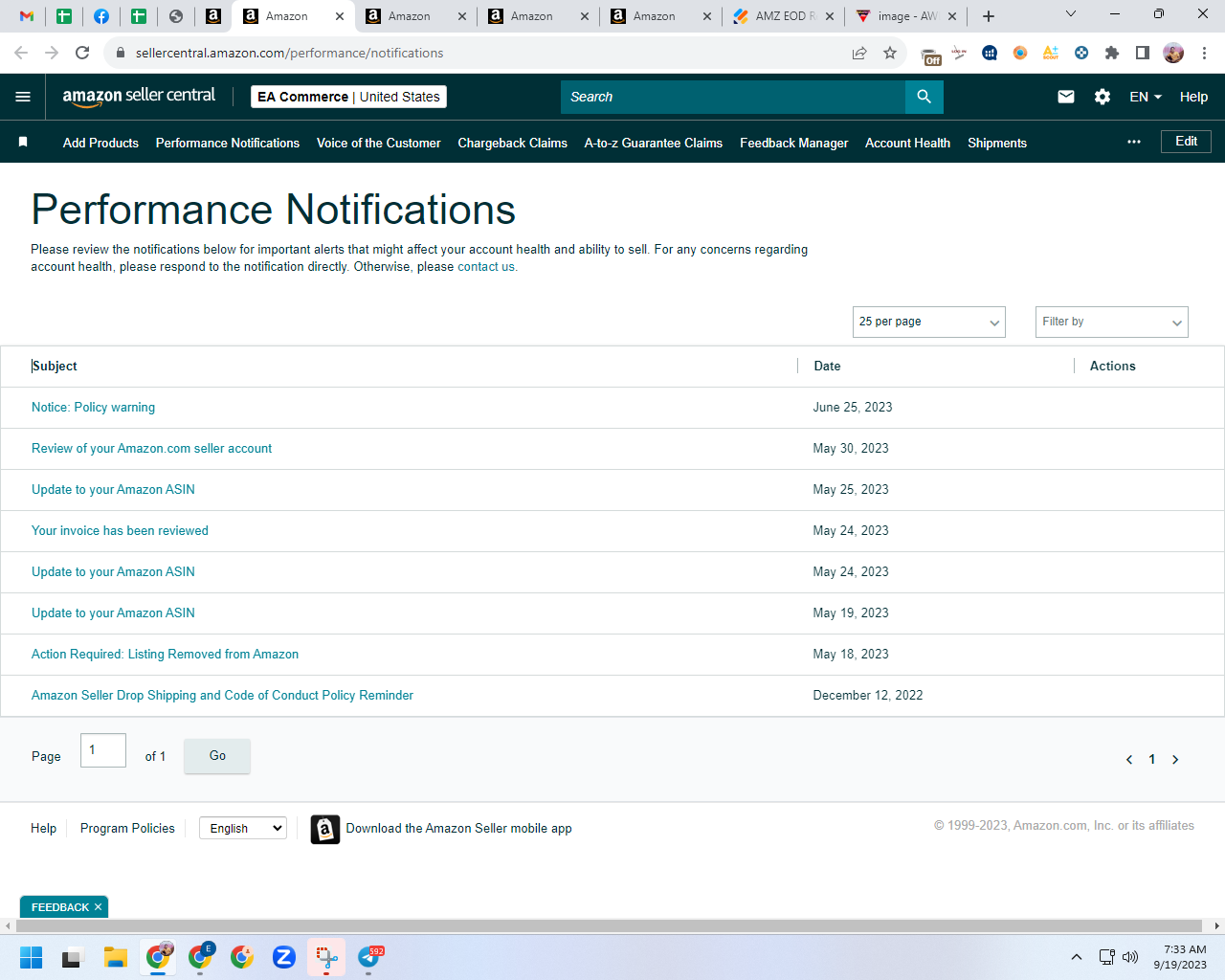Open Task View on the taskbar
Screen dimensions: 1225x980
click(x=73, y=957)
